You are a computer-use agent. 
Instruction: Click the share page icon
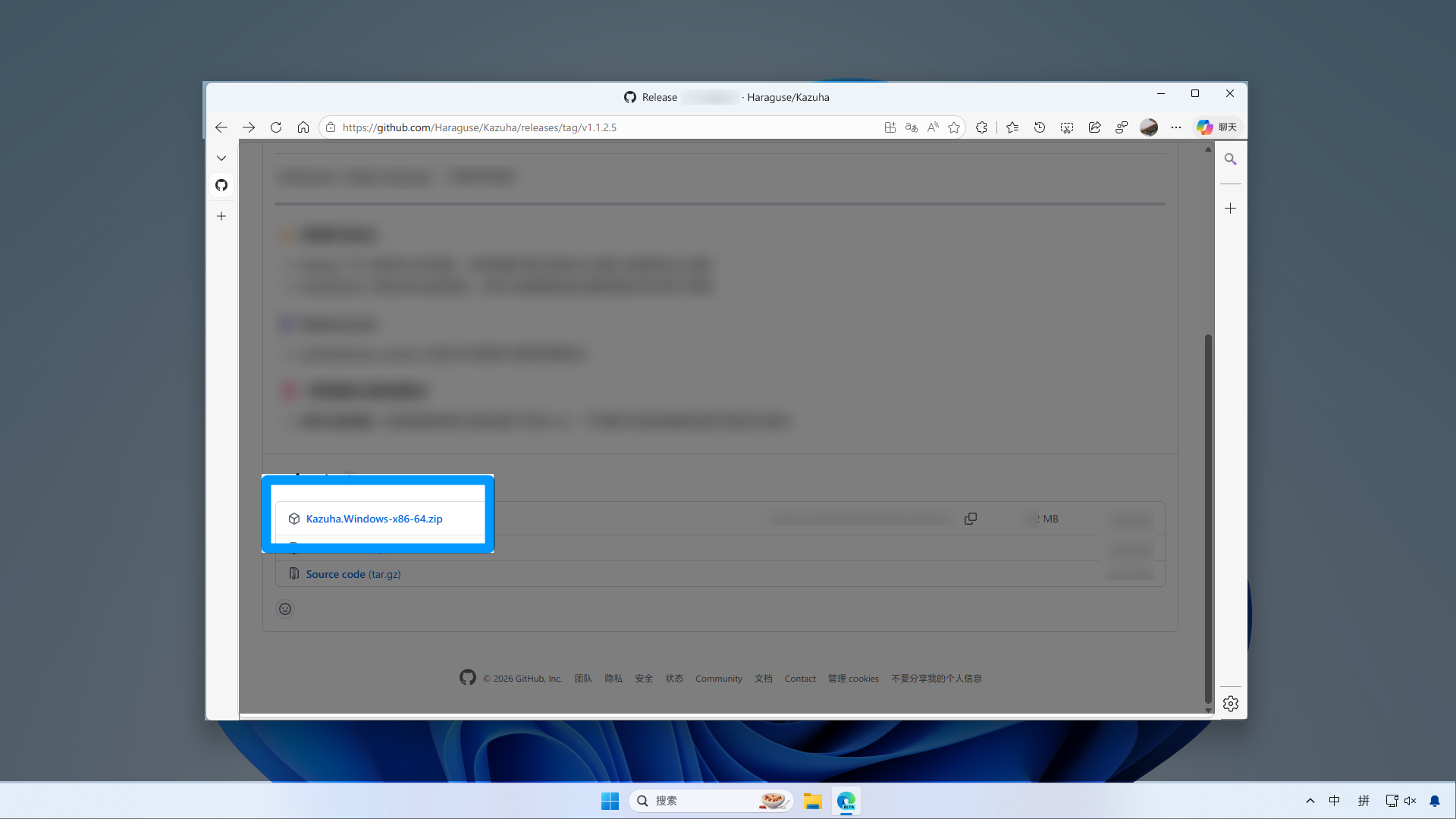click(1094, 127)
